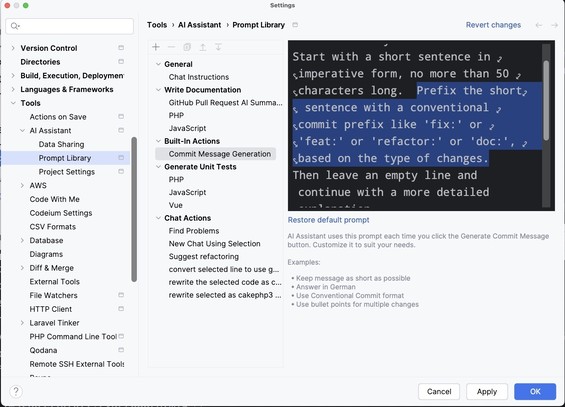Click the Apply button
Image resolution: width=565 pixels, height=407 pixels.
click(x=487, y=392)
